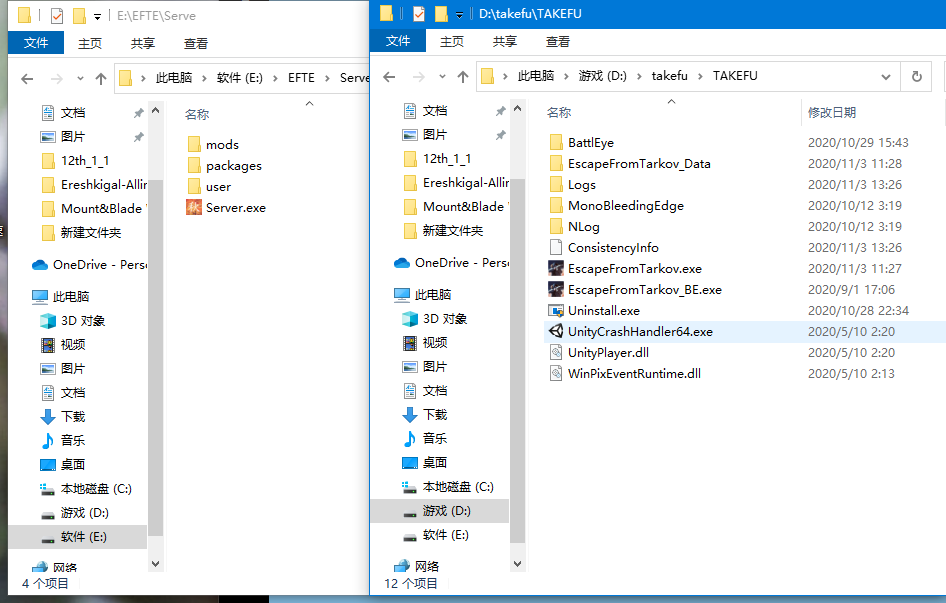Image resolution: width=946 pixels, height=603 pixels.
Task: Click the mods folder icon in the EFTE window
Action: (x=194, y=144)
